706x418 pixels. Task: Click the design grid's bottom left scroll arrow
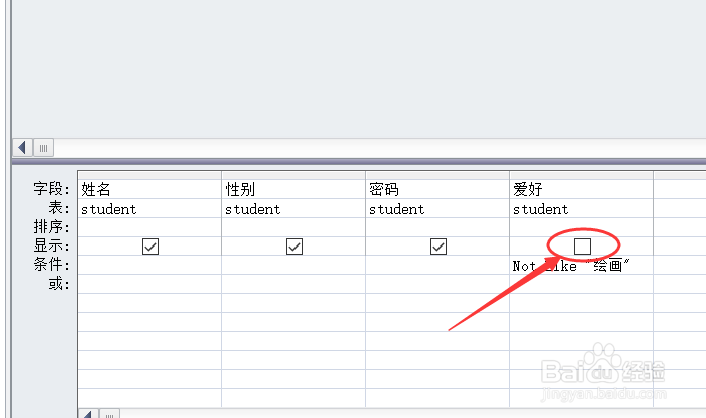pos(88,413)
